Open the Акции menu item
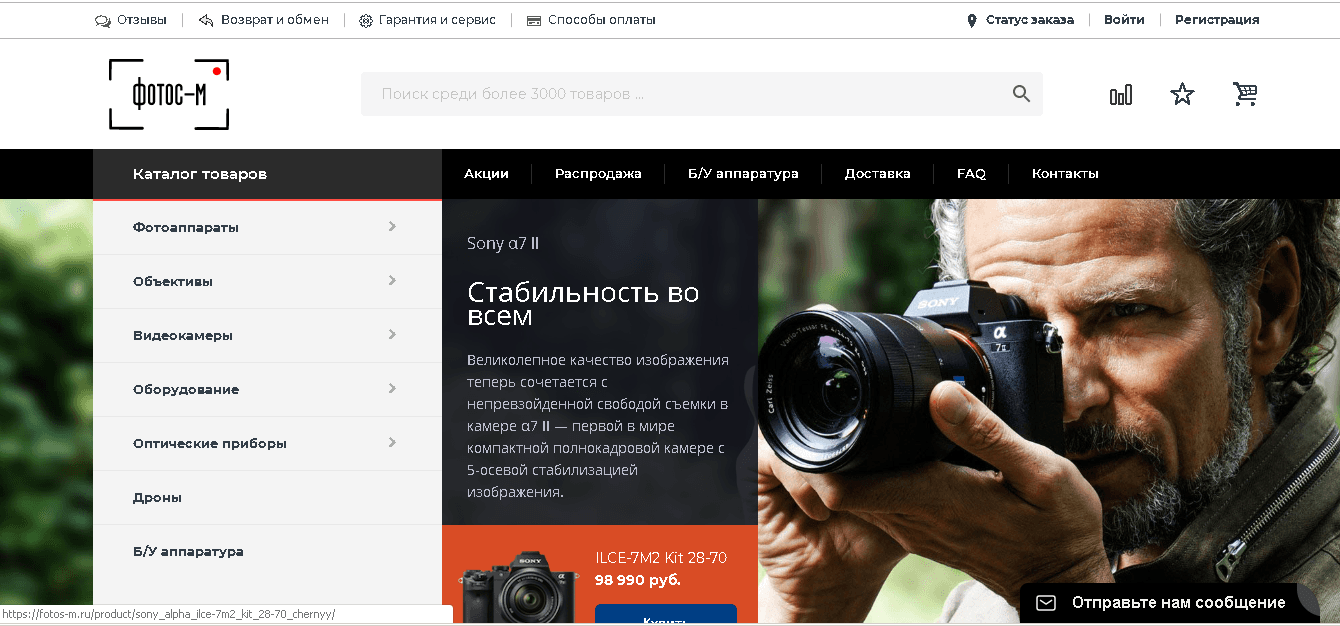Image resolution: width=1340 pixels, height=626 pixels. (x=485, y=173)
